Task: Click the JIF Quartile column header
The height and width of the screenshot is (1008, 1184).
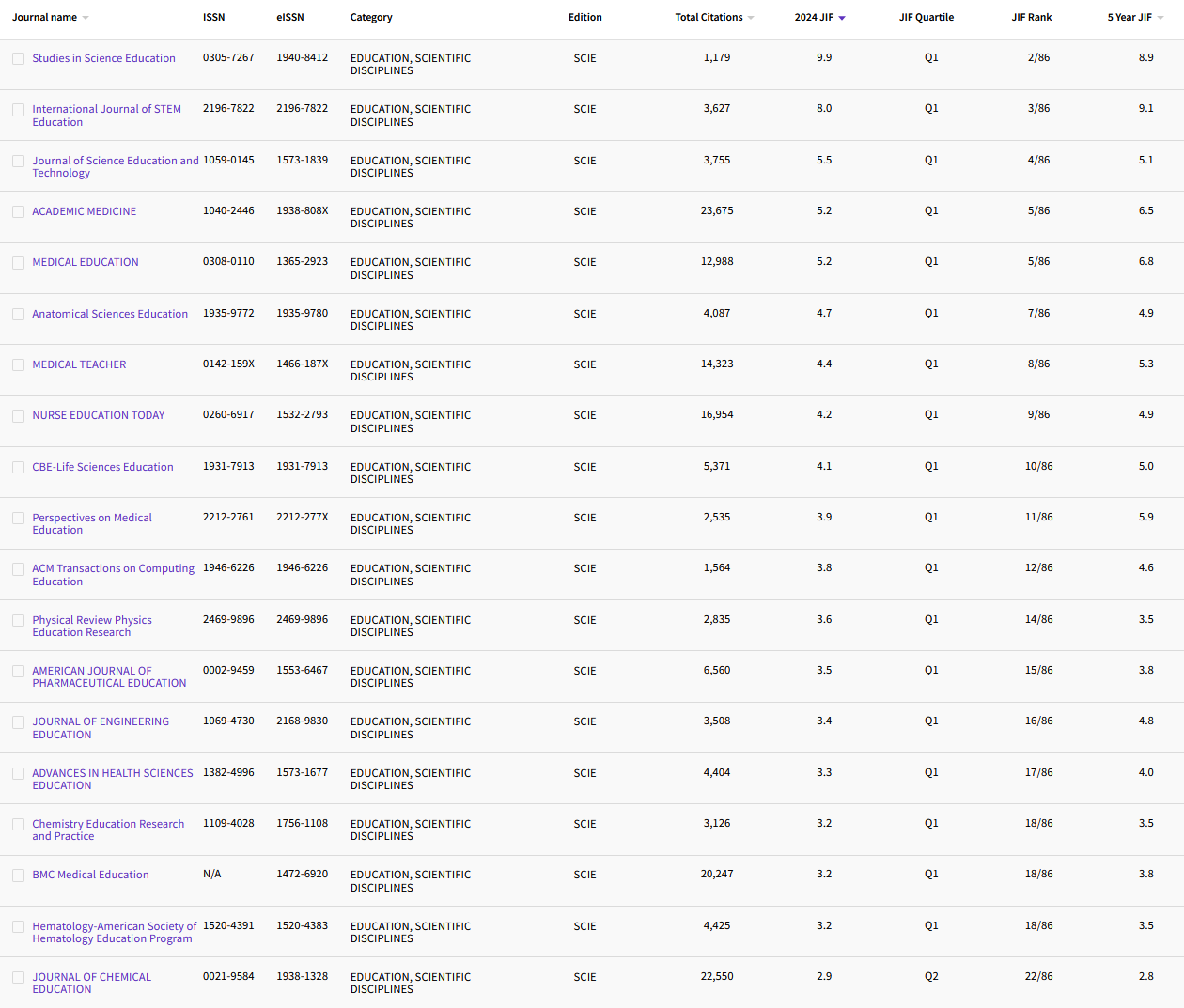Action: click(927, 16)
